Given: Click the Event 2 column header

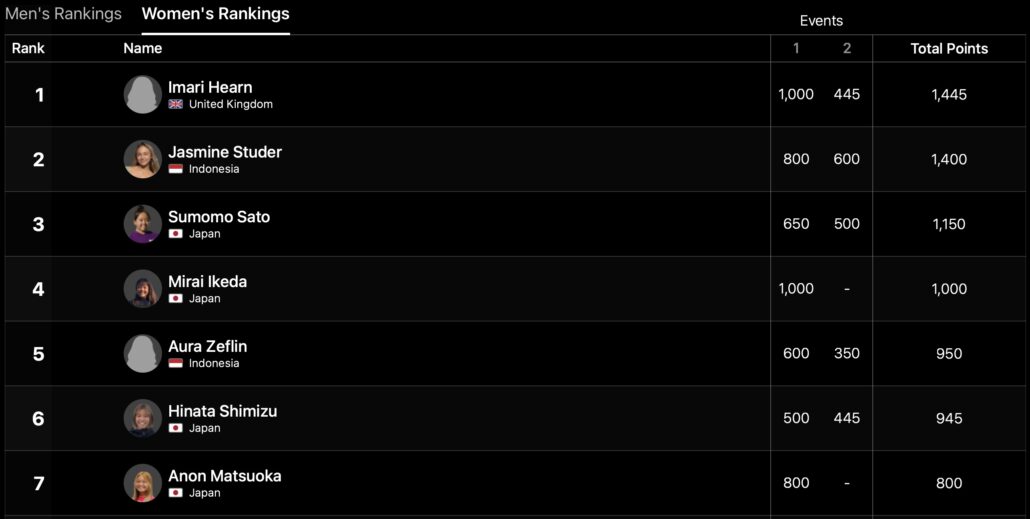Looking at the screenshot, I should (847, 48).
